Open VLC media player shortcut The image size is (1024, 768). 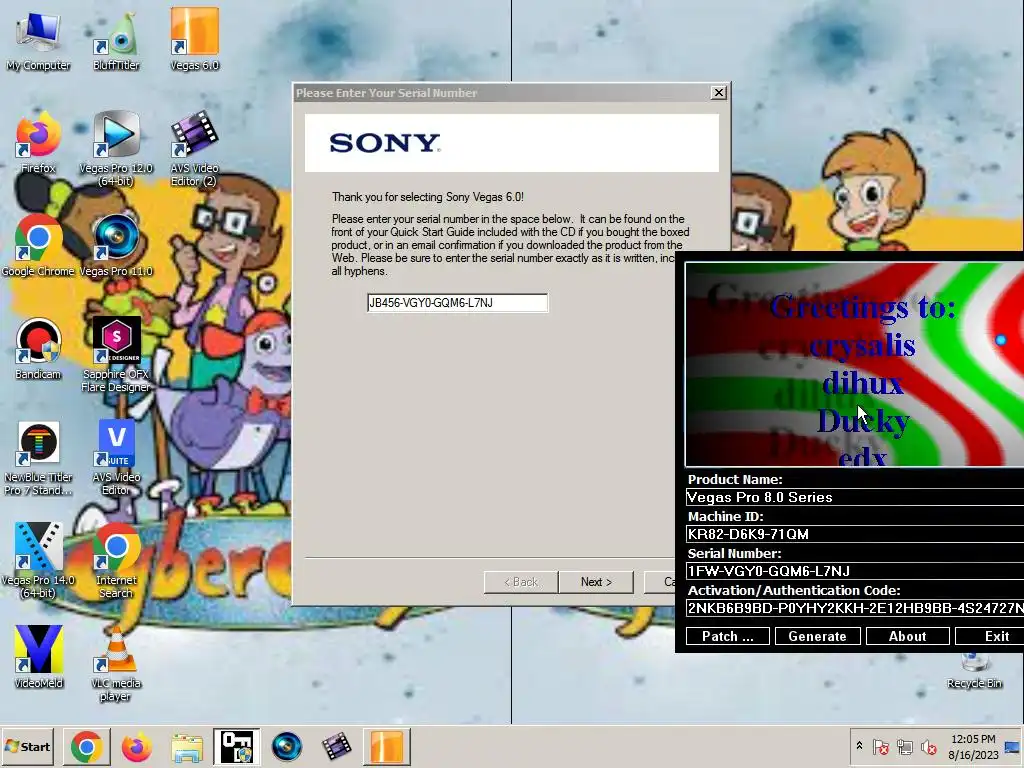click(116, 664)
